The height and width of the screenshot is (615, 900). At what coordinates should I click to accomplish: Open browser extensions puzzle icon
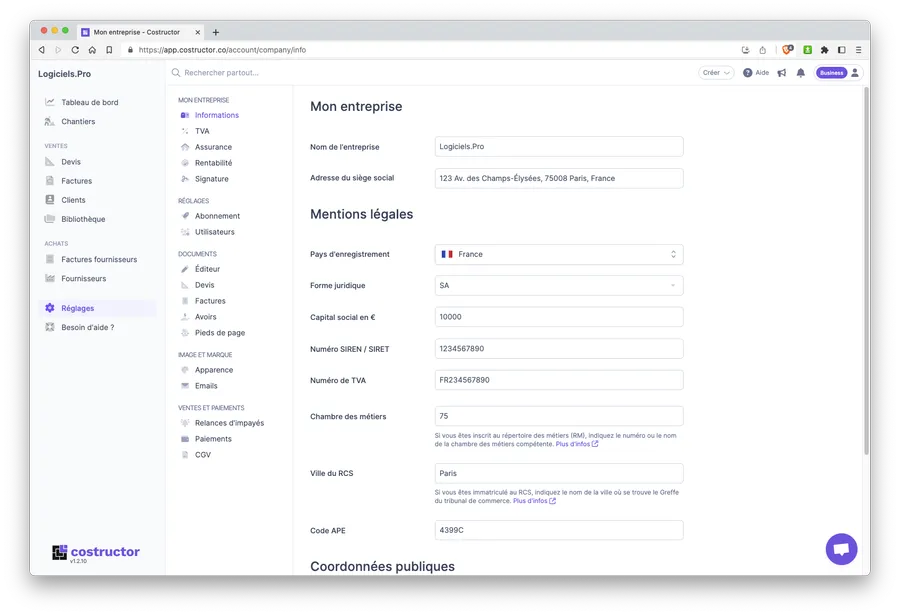(824, 50)
